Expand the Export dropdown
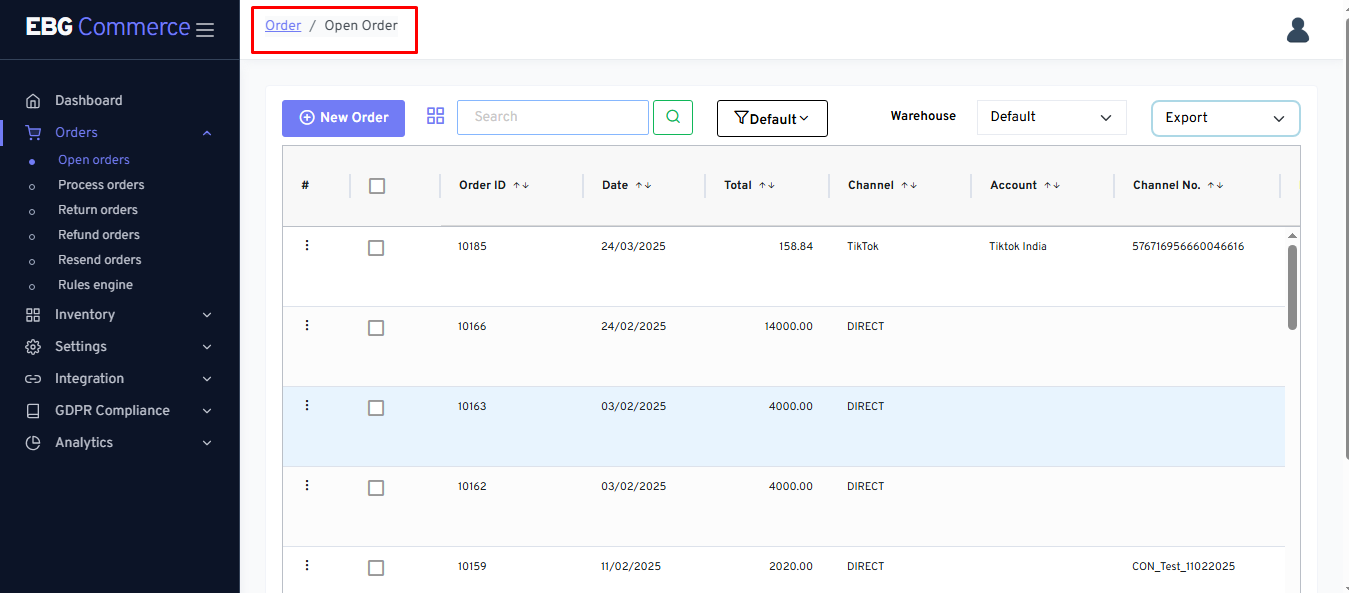 click(x=1225, y=118)
